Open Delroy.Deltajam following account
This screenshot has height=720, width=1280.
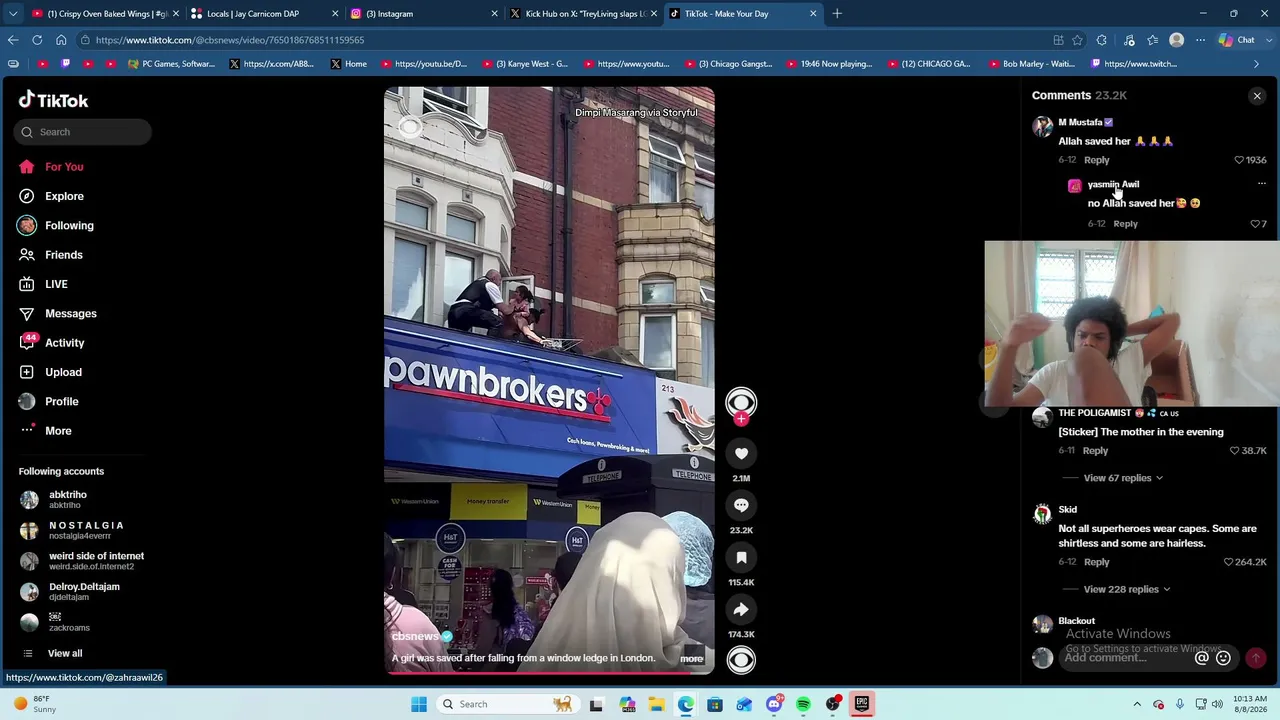point(84,592)
